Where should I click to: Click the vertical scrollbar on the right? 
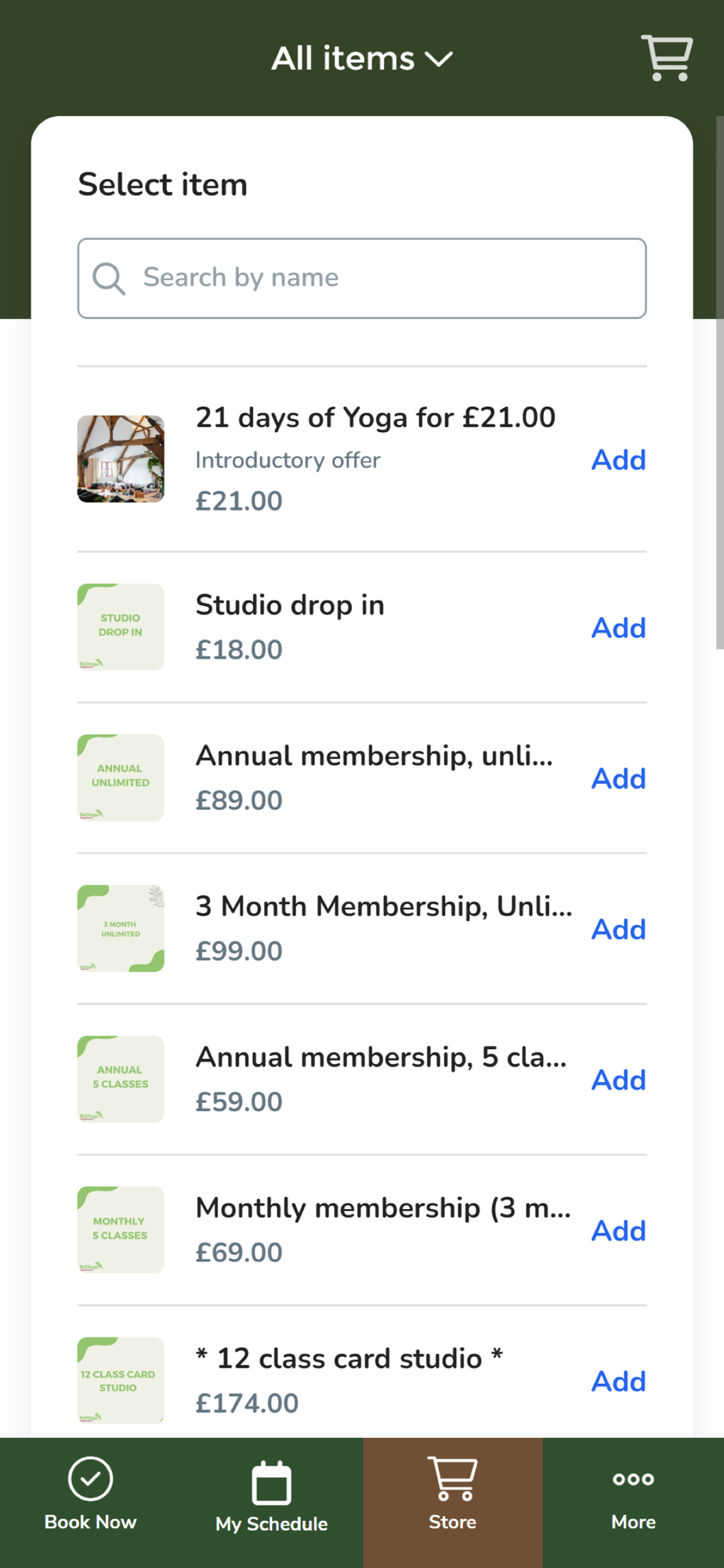[719, 384]
